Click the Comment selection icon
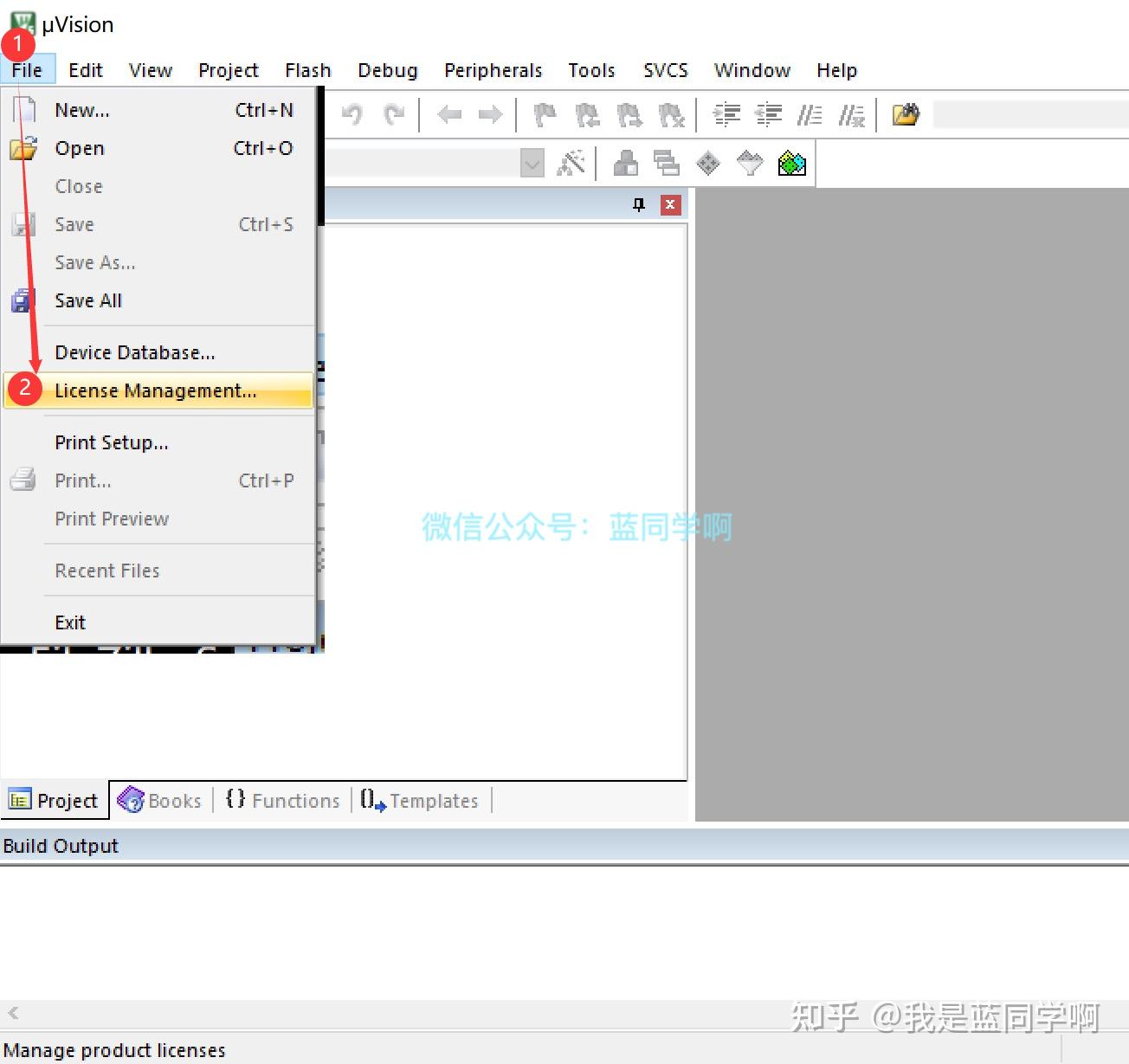1129x1064 pixels. 810,114
